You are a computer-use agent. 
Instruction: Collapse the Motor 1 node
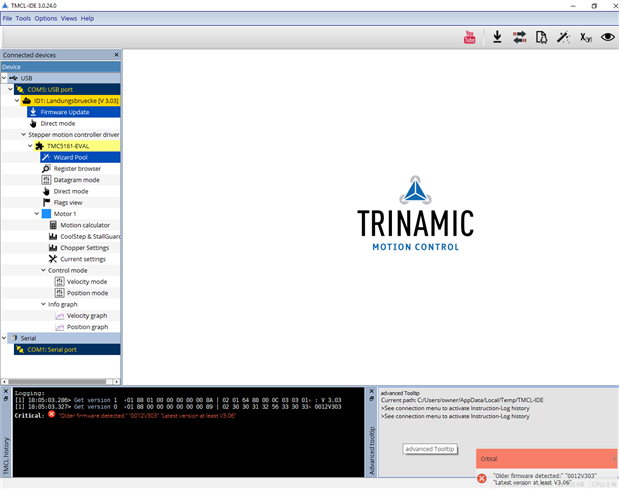click(37, 214)
